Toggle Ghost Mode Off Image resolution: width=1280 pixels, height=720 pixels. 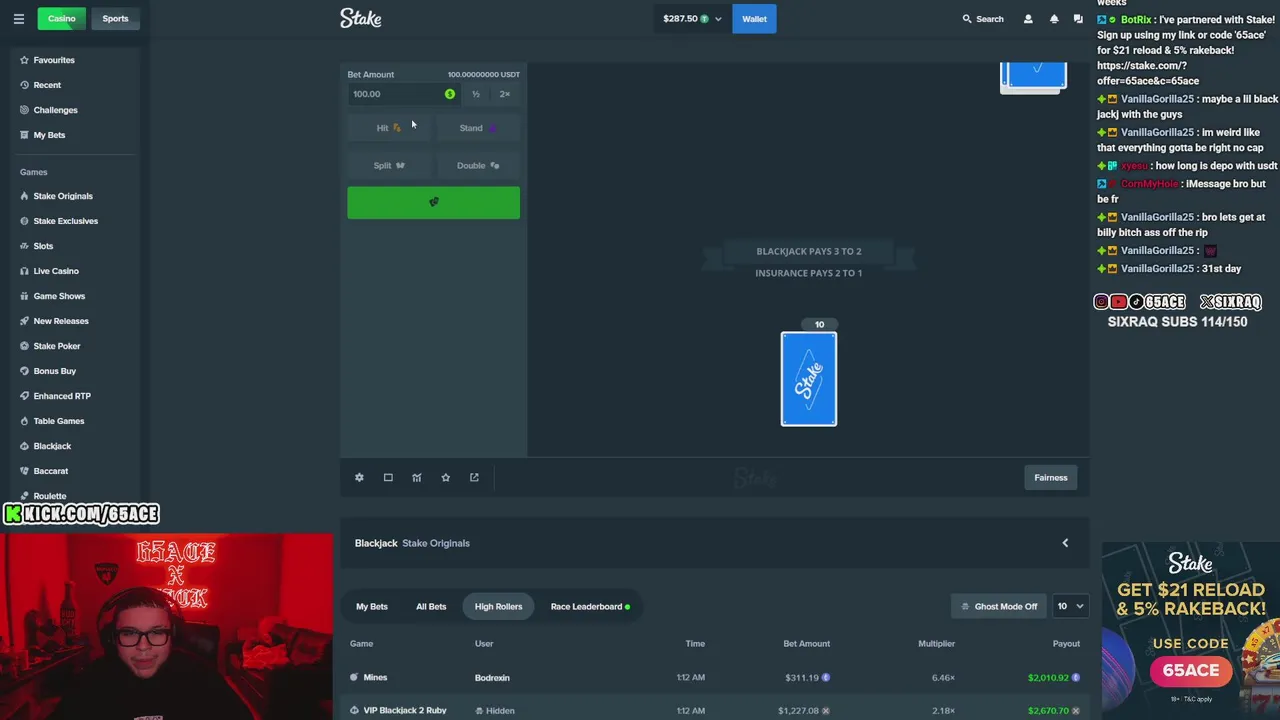click(x=999, y=606)
